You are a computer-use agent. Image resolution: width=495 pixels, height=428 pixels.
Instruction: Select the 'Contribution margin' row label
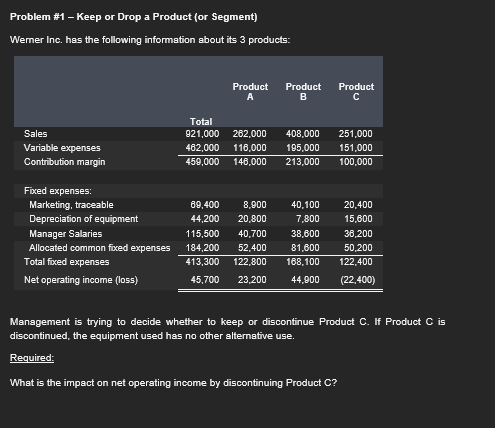65,162
